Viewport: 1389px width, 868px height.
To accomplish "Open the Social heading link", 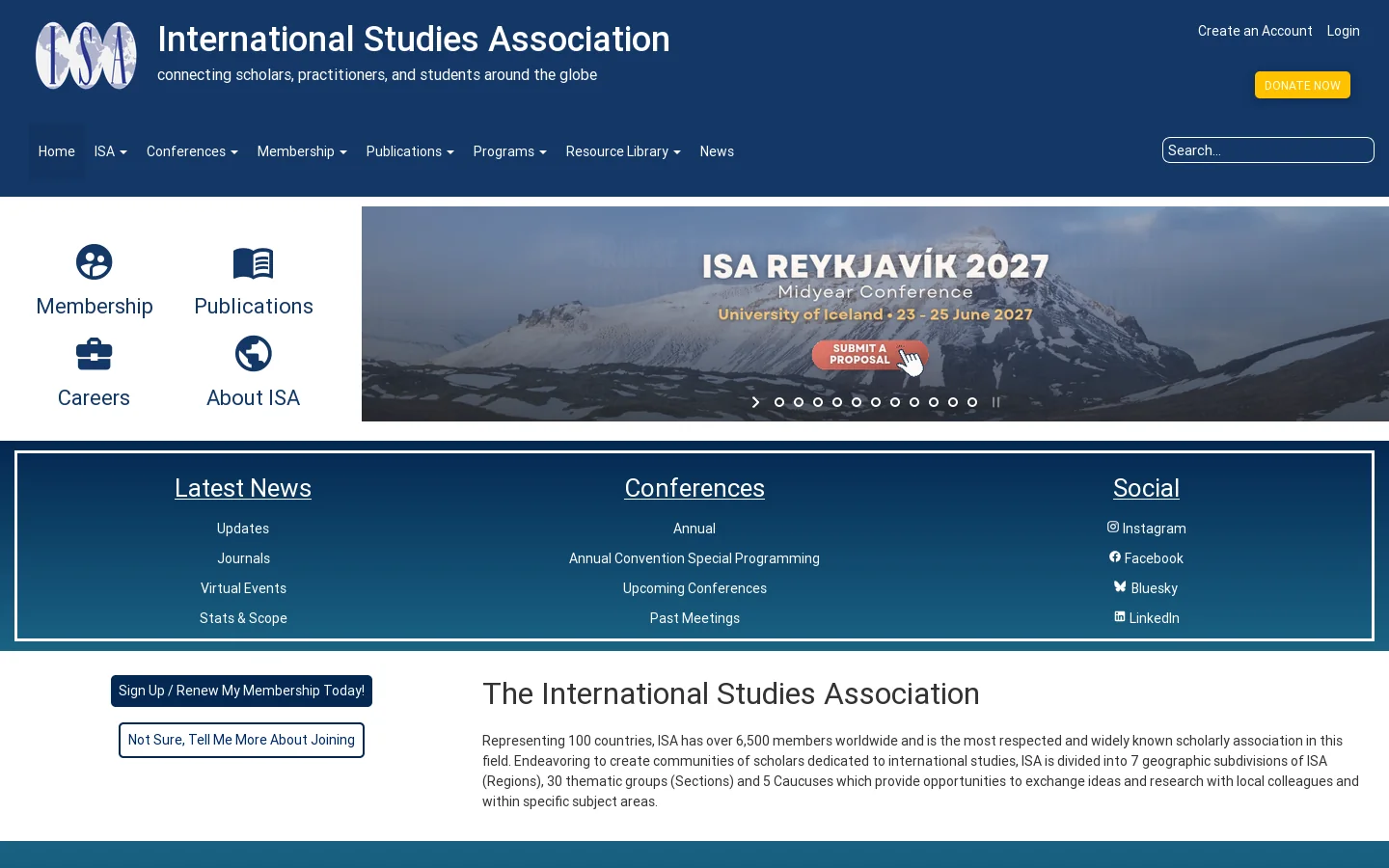I will click(1146, 488).
